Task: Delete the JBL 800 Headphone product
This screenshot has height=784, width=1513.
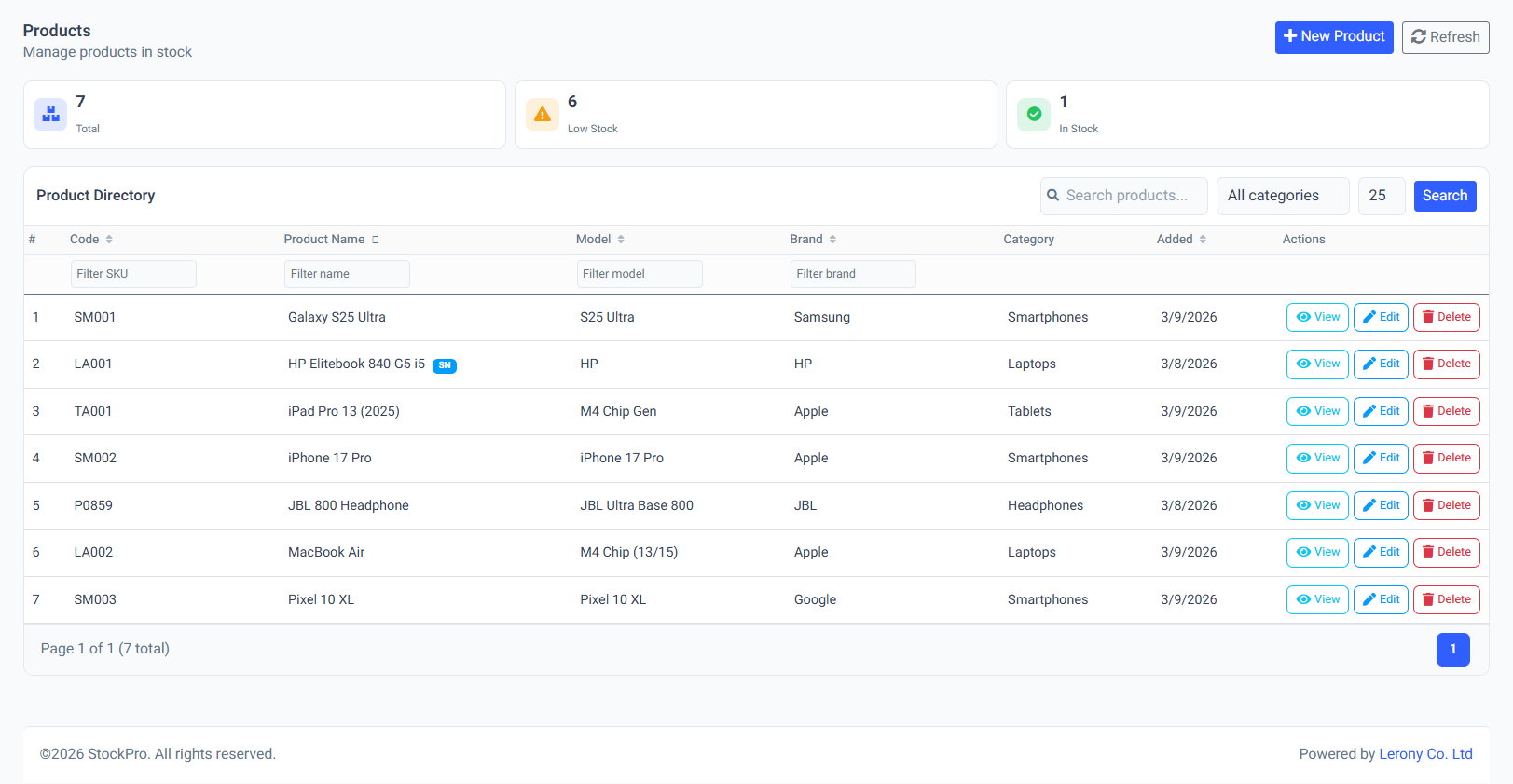Action: click(x=1446, y=505)
